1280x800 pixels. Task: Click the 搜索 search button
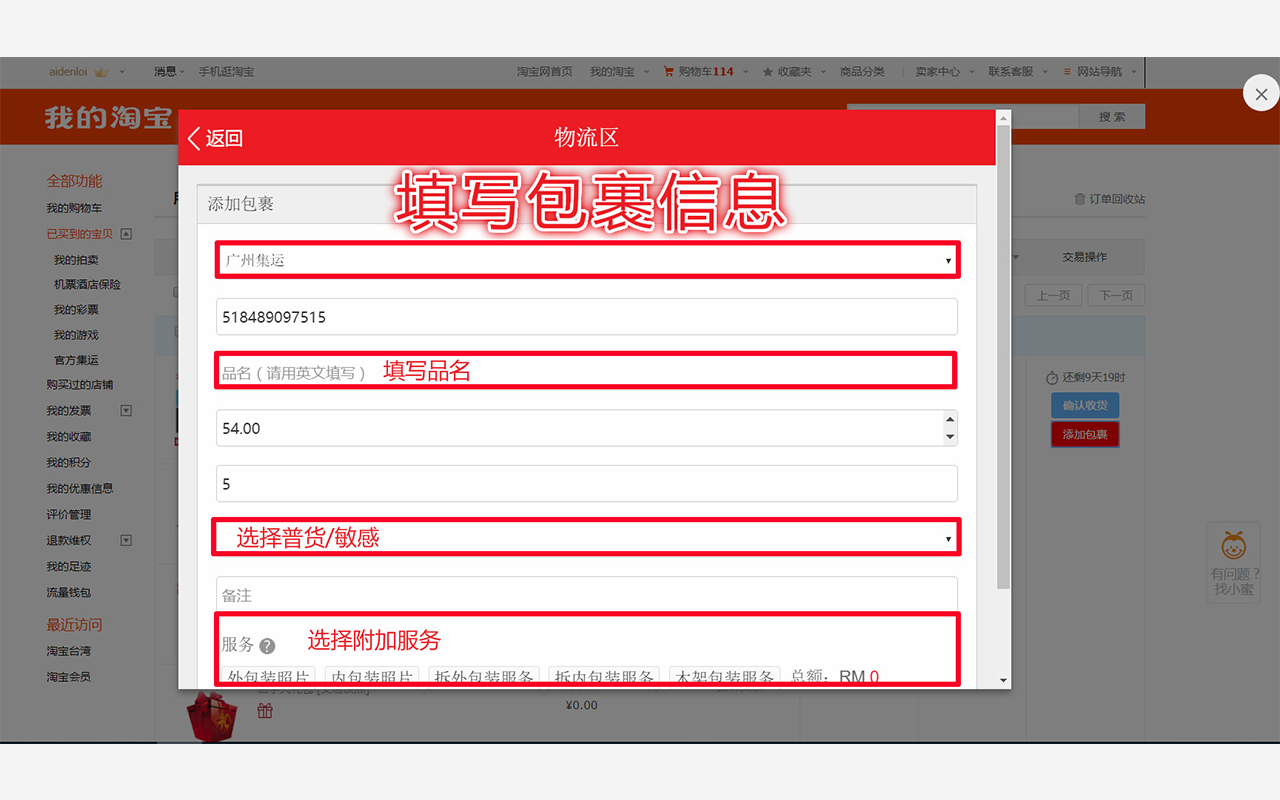click(x=1112, y=117)
